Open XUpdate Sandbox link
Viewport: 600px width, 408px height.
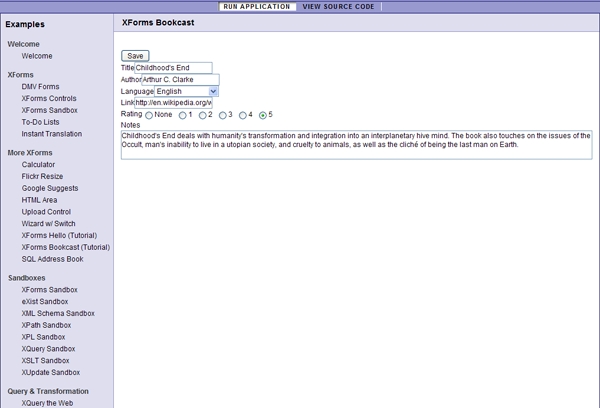[x=51, y=372]
